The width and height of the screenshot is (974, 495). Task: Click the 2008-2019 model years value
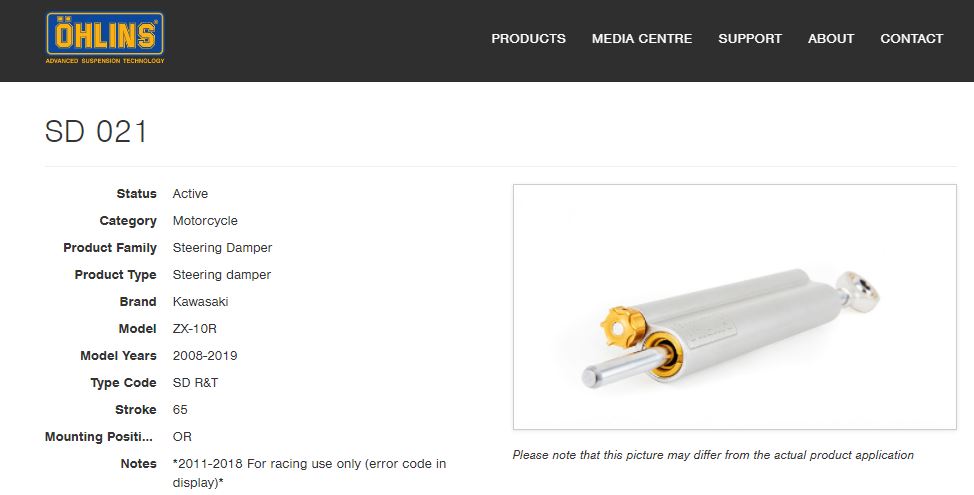[205, 356]
